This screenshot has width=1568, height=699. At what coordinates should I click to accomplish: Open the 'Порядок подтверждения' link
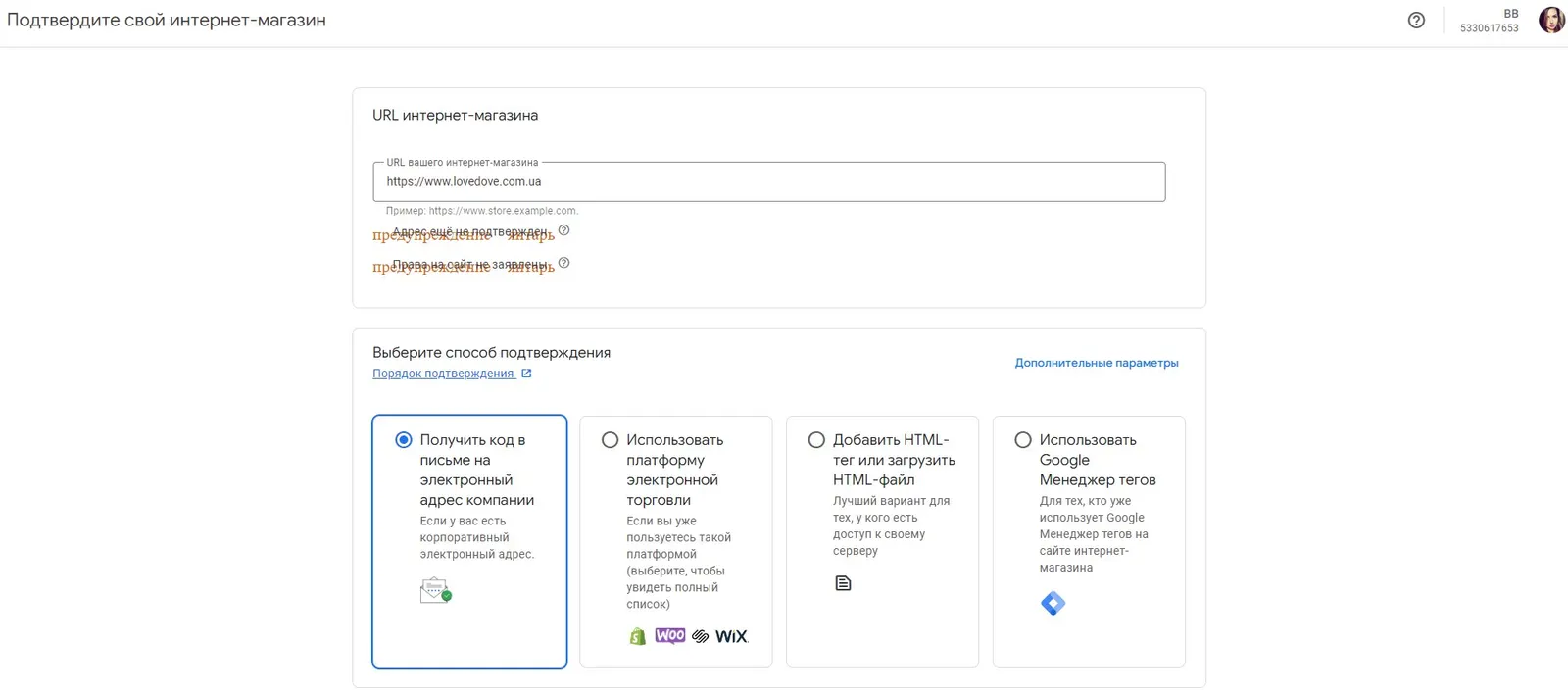(x=443, y=374)
